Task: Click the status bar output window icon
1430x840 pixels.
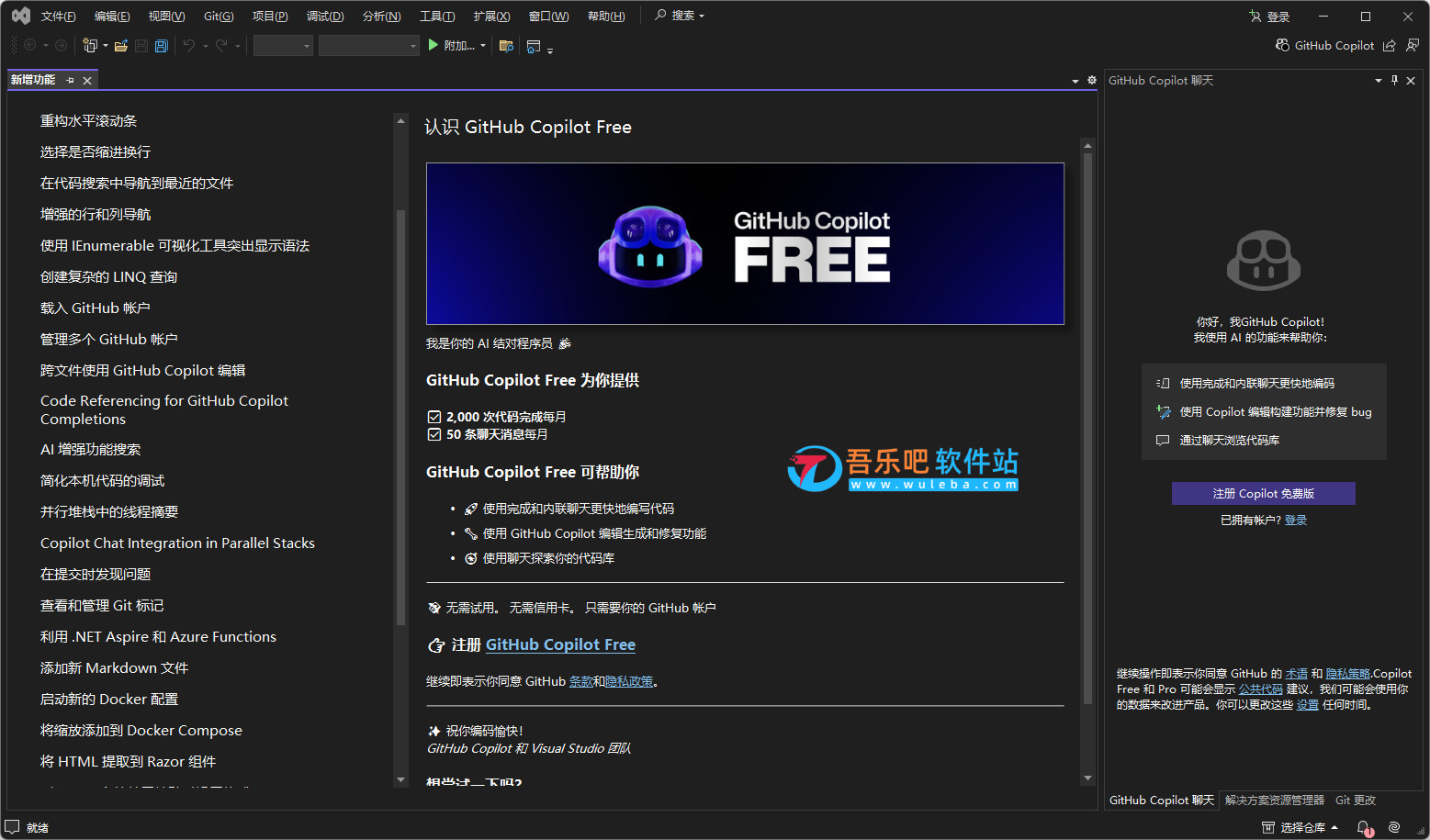Action: (x=12, y=826)
